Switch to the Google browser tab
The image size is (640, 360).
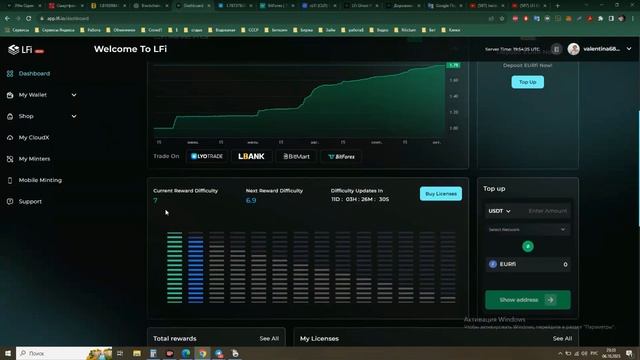tap(445, 6)
